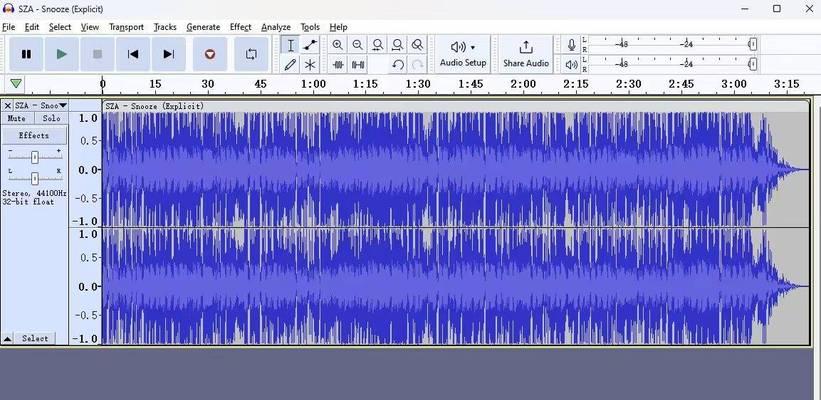
Task: Click the microphone record meter icon
Action: click(572, 45)
